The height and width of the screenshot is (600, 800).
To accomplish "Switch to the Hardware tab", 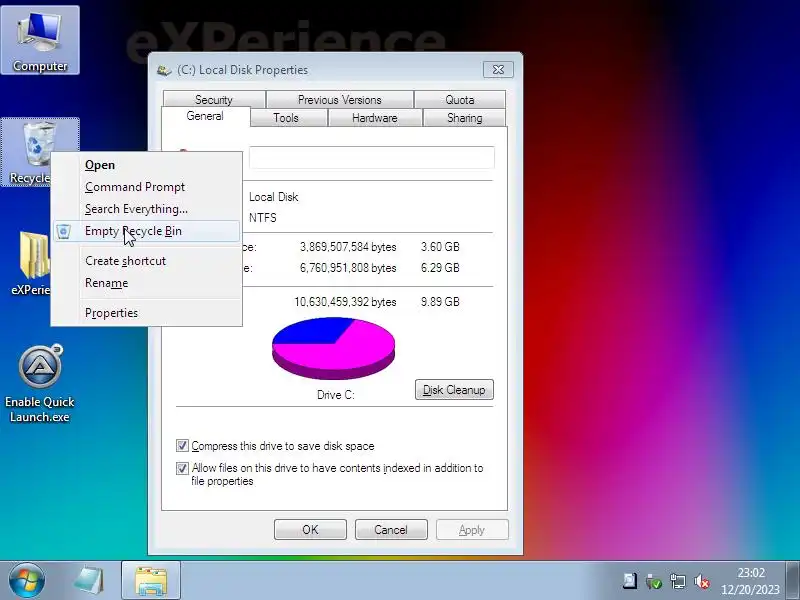I will pos(374,118).
